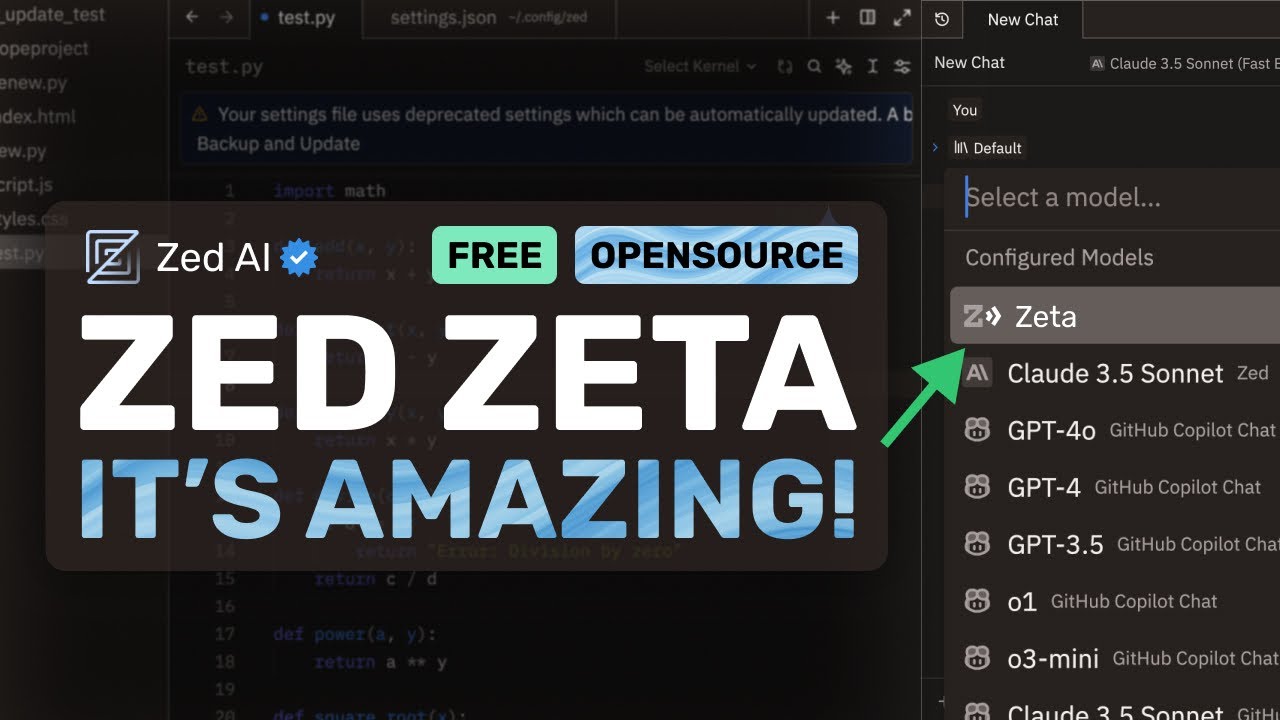Choose o1 GitHub Copilot Chat model
The image size is (1280, 720).
tap(1115, 601)
